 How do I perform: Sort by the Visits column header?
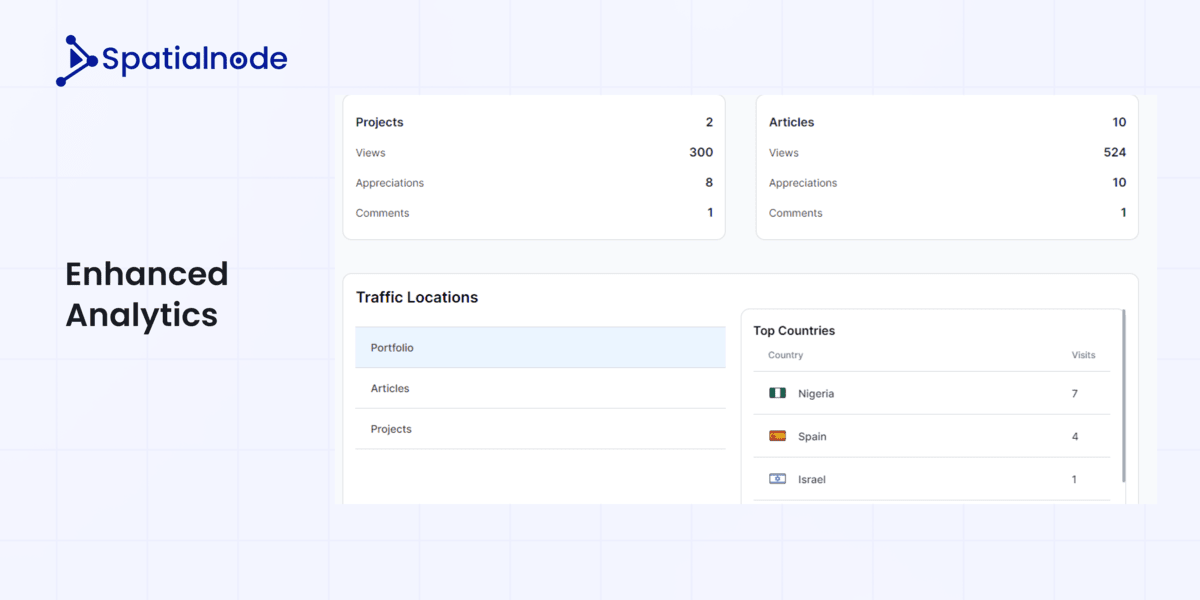tap(1085, 355)
